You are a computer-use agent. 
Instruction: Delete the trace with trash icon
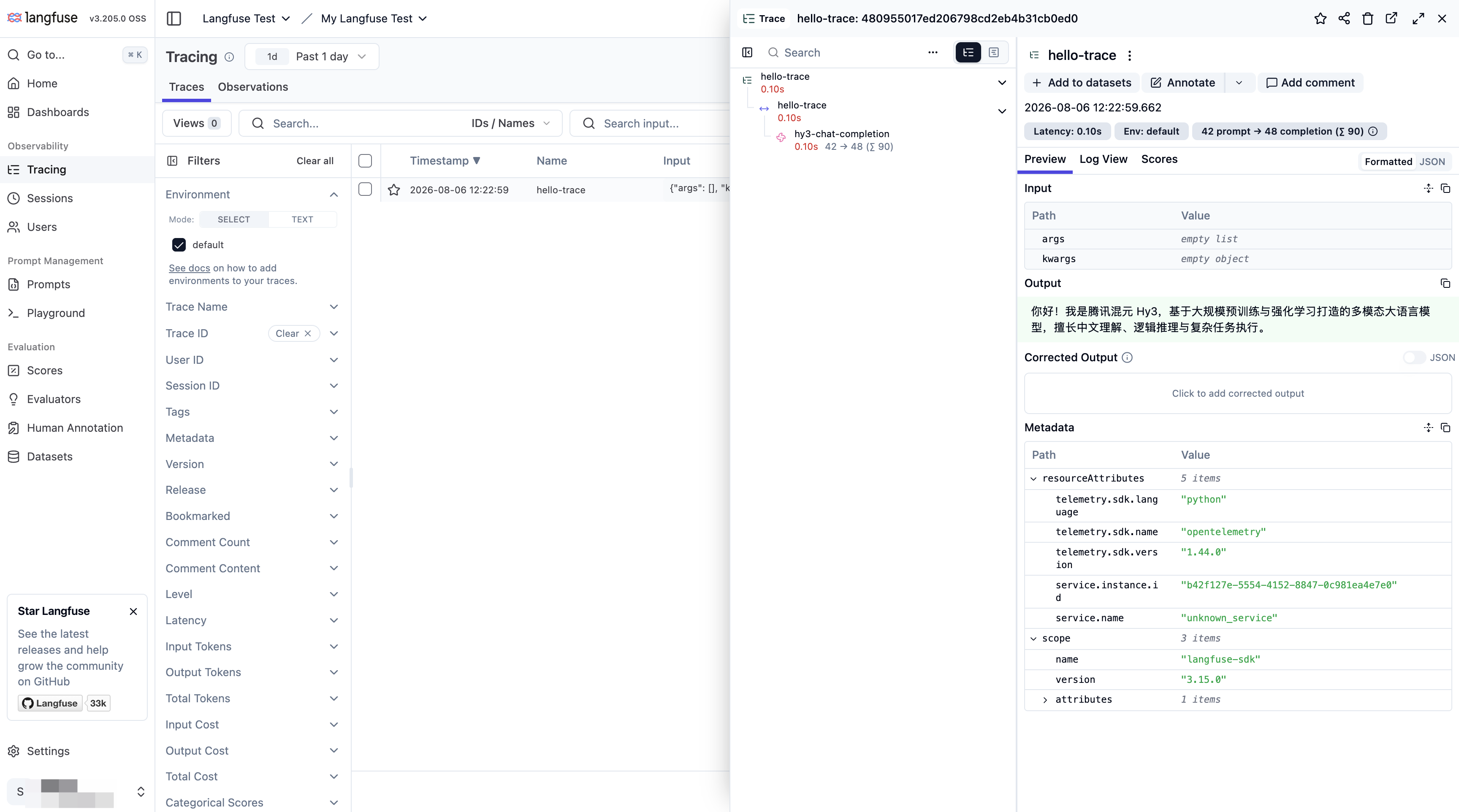click(1368, 19)
